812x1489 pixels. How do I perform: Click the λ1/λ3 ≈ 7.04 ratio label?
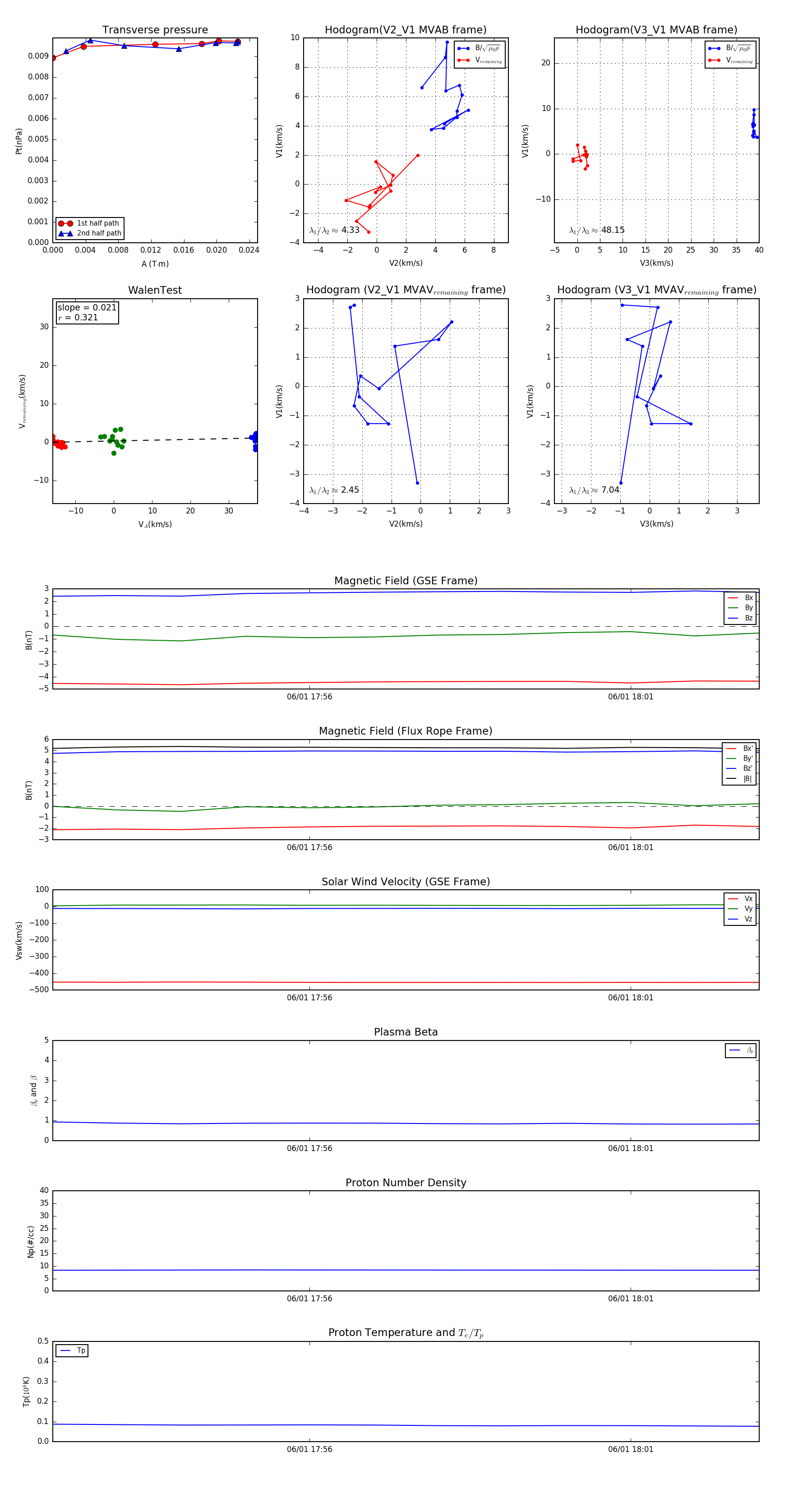click(594, 490)
